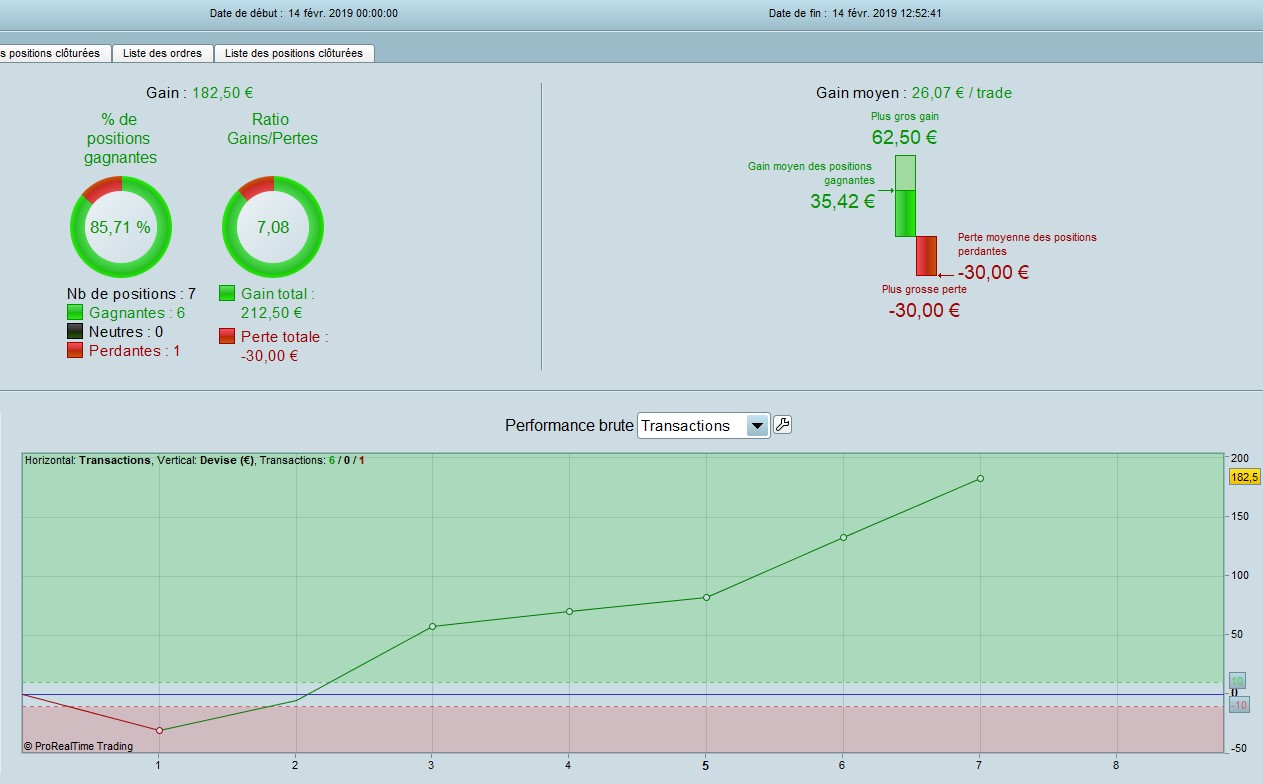This screenshot has width=1263, height=784.
Task: Select the leftmost partially hidden positions clôturées tab
Action: click(x=54, y=53)
